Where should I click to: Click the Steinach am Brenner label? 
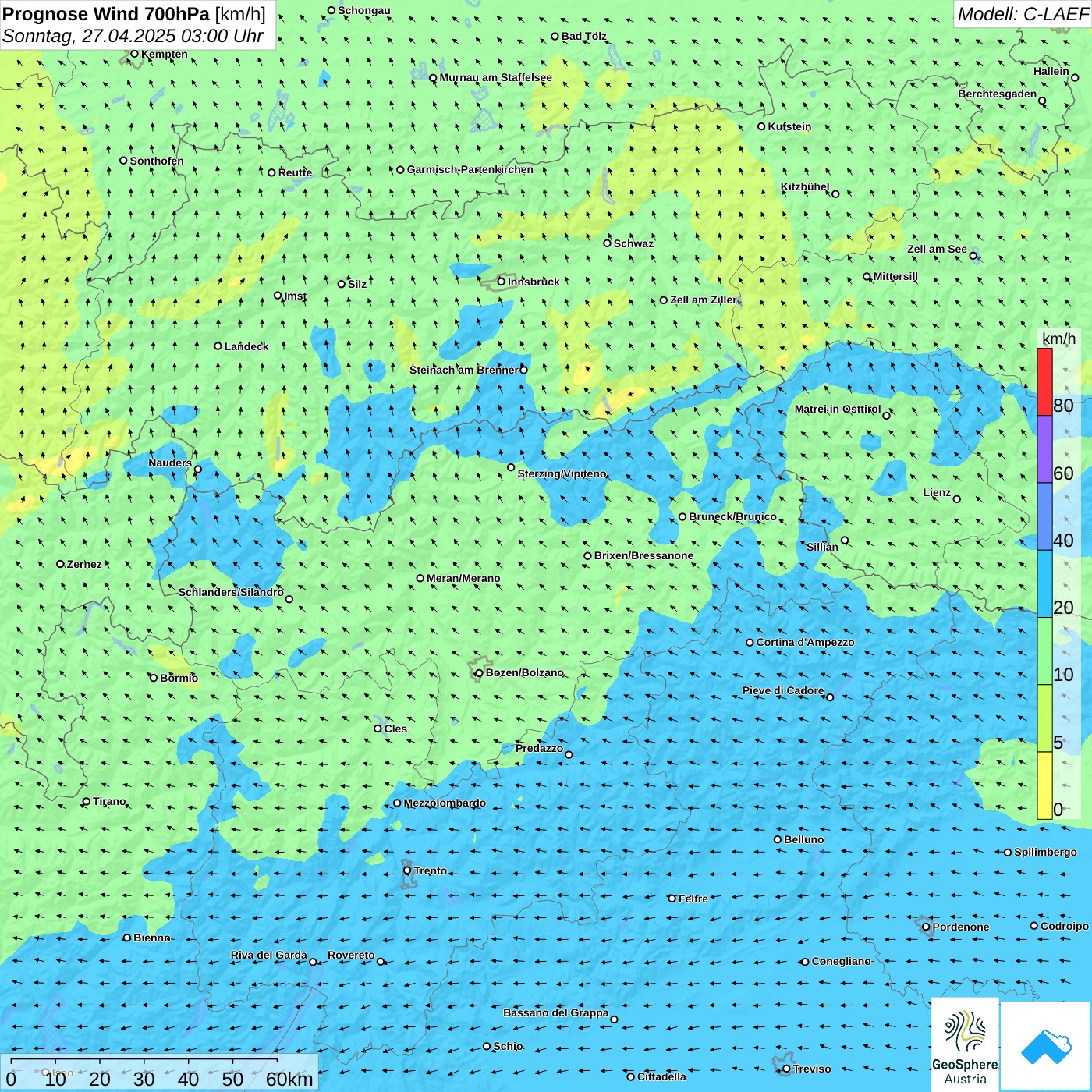click(464, 370)
